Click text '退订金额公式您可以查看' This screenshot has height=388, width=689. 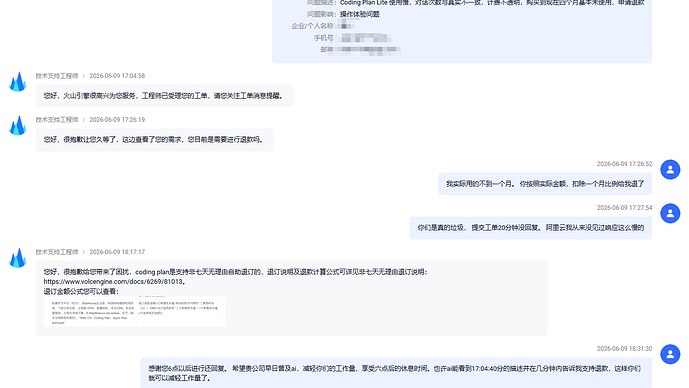(81, 291)
